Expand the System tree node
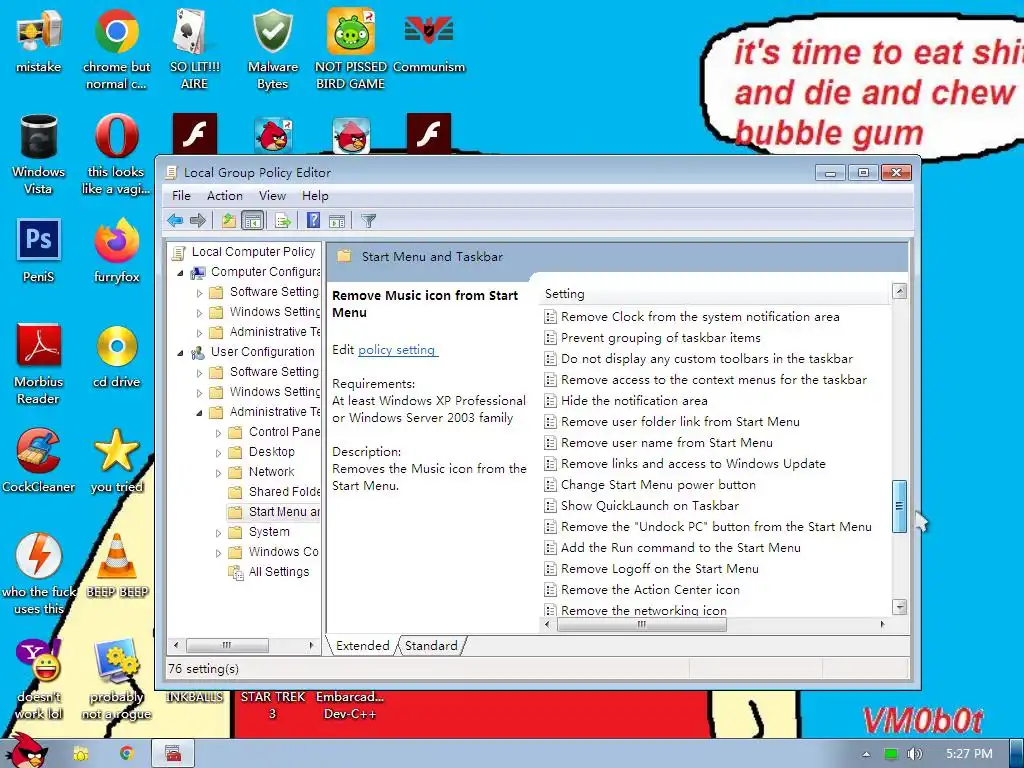The height and width of the screenshot is (768, 1024). (219, 533)
